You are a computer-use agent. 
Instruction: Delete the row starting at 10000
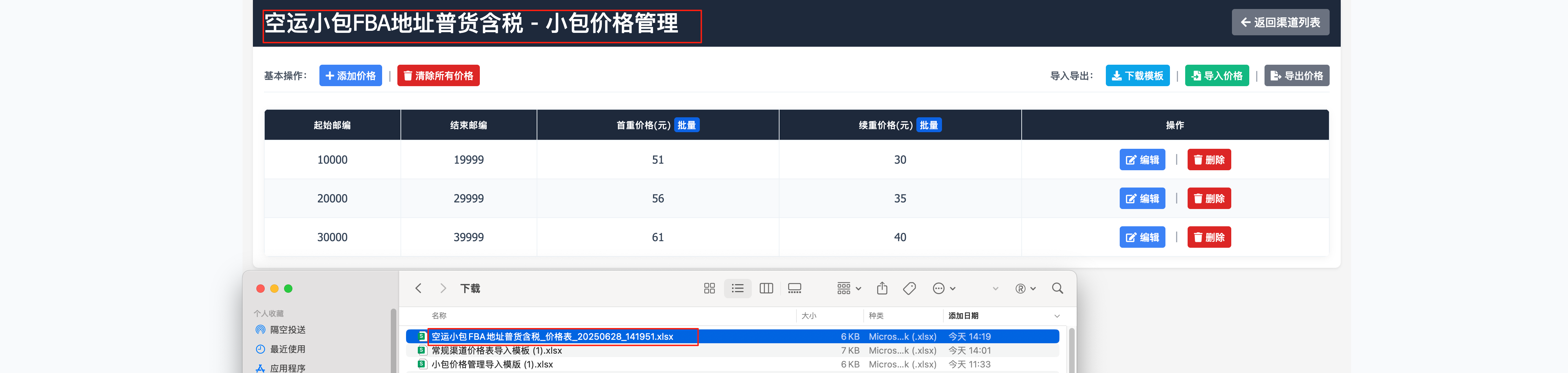pos(1209,160)
